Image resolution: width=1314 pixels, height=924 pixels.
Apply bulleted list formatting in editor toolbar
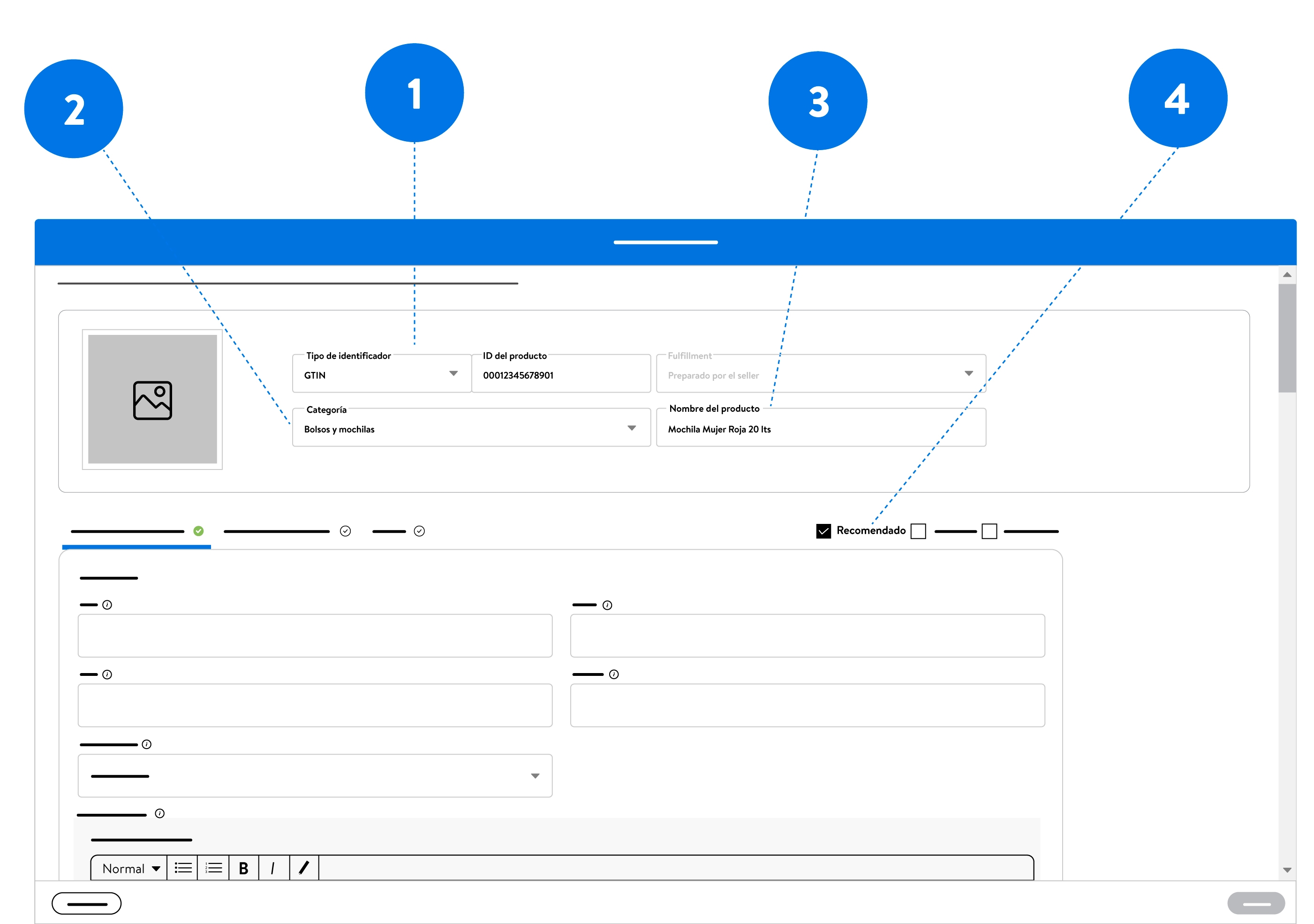182,869
